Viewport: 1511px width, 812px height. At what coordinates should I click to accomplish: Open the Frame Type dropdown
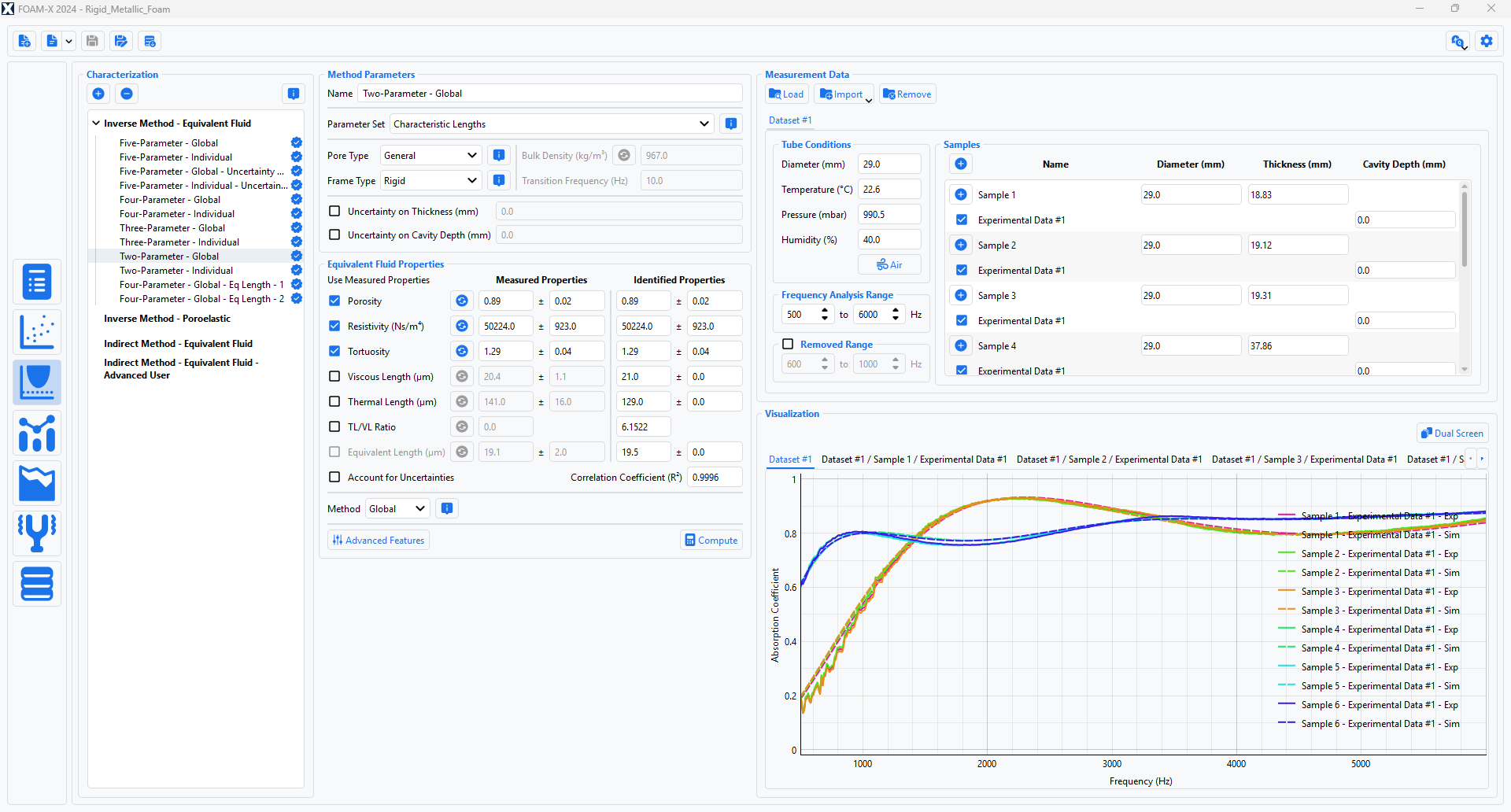(430, 181)
